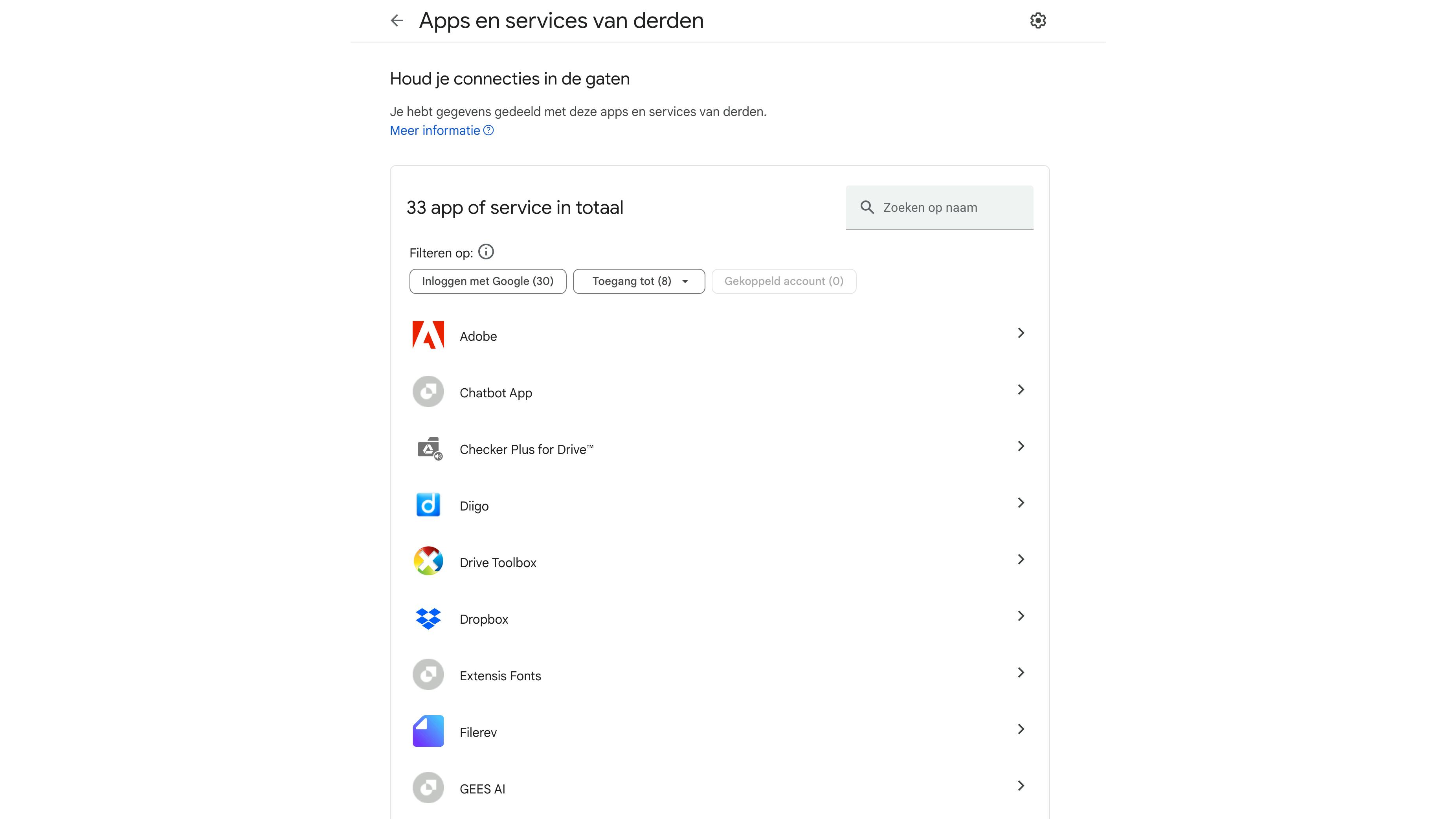Expand the GEES AI entry chevron
The height and width of the screenshot is (819, 1456).
click(x=1020, y=786)
